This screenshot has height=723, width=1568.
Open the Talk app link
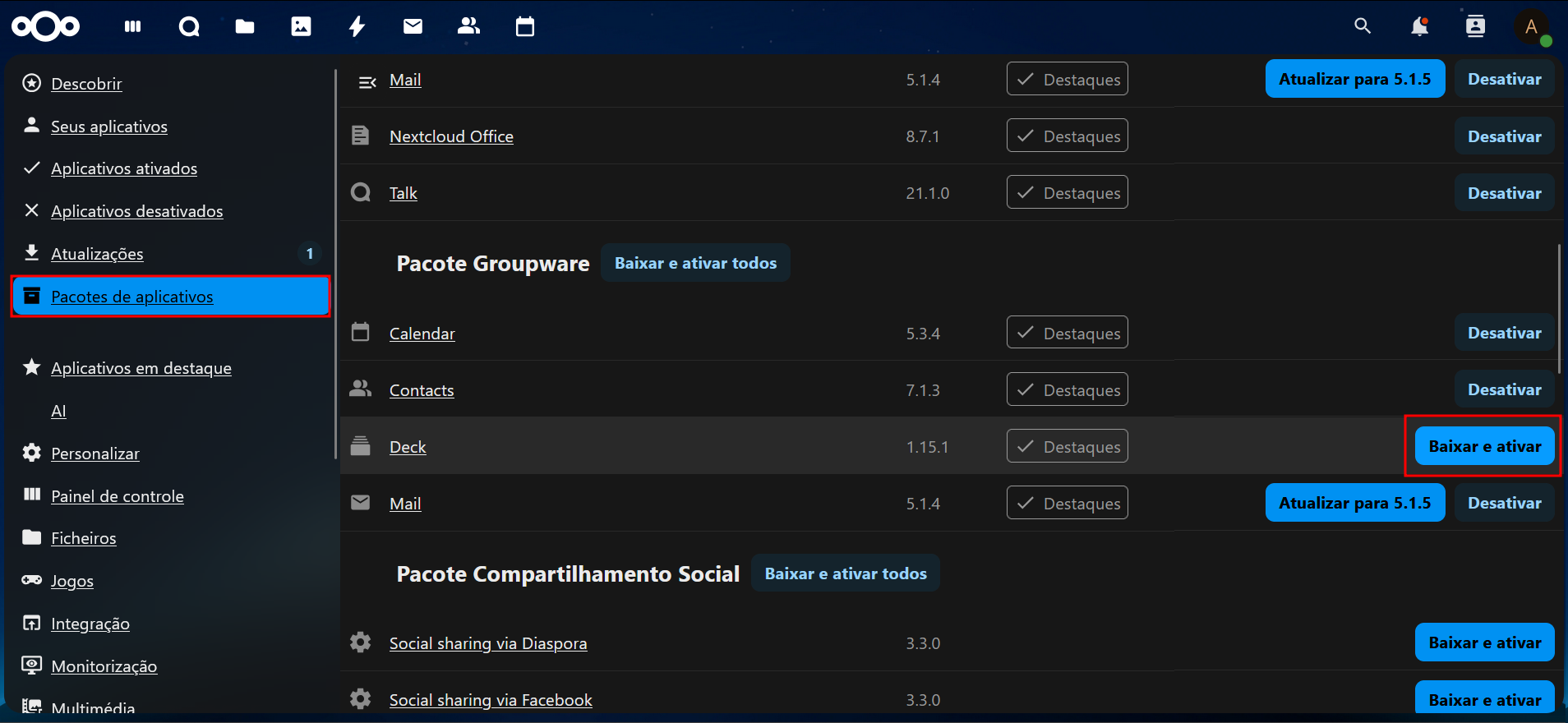tap(403, 193)
